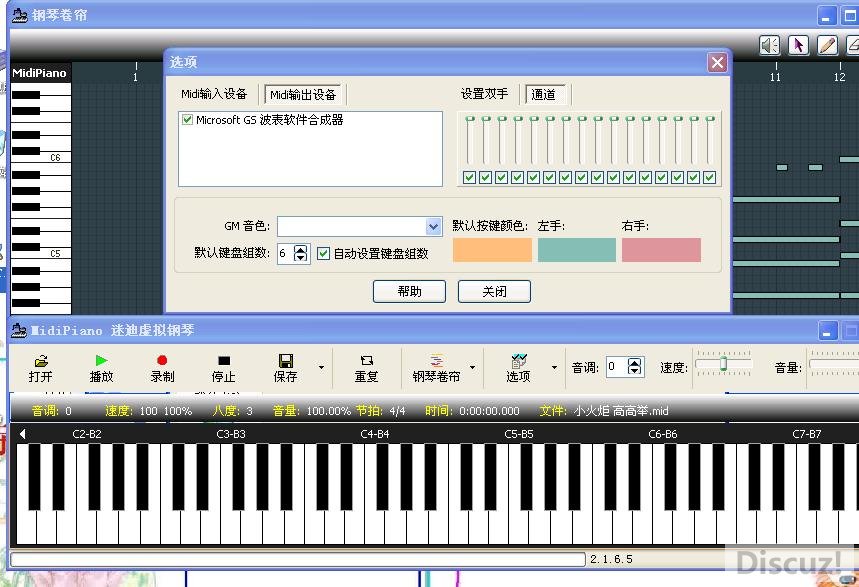Minimize the MidiPiano main window
Viewport: 859px width, 587px height.
click(827, 331)
